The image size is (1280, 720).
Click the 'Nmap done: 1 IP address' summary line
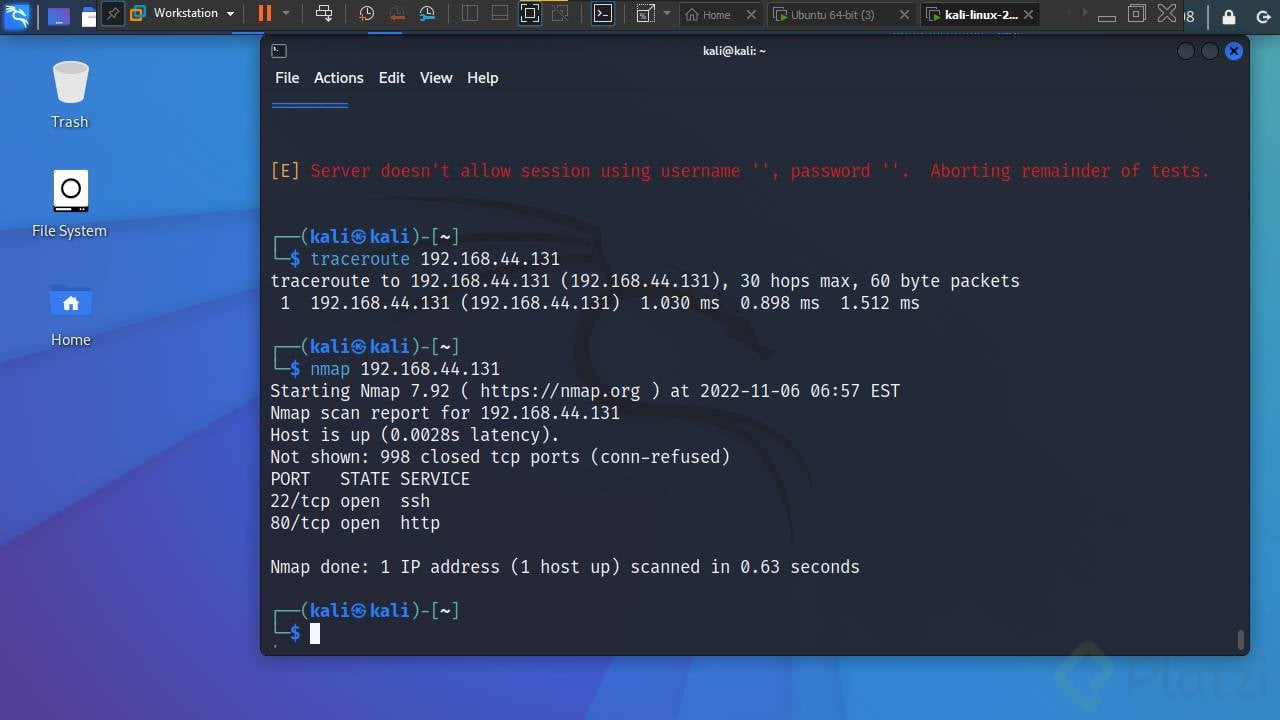pos(565,567)
